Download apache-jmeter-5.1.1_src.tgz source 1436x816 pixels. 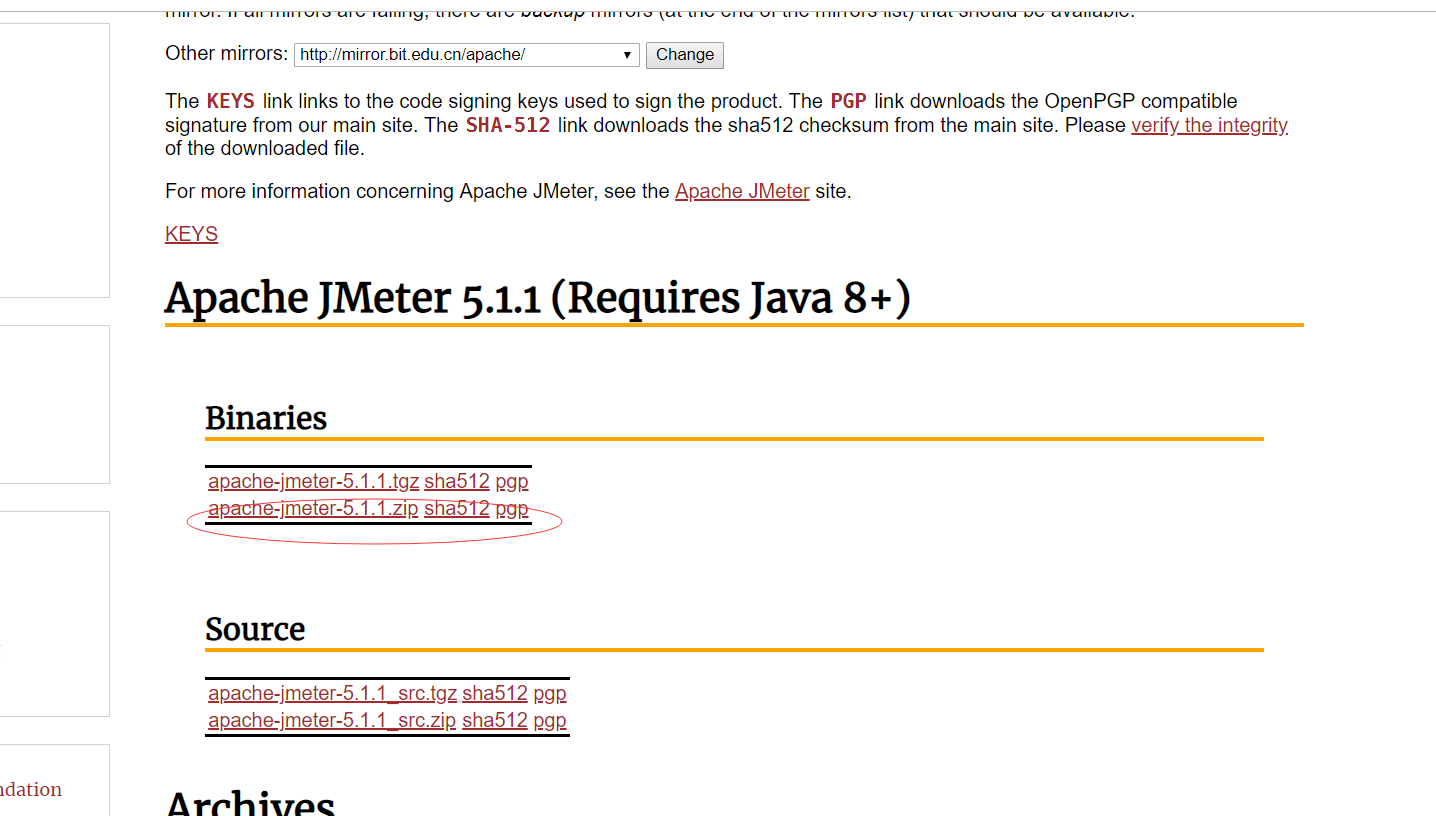332,693
